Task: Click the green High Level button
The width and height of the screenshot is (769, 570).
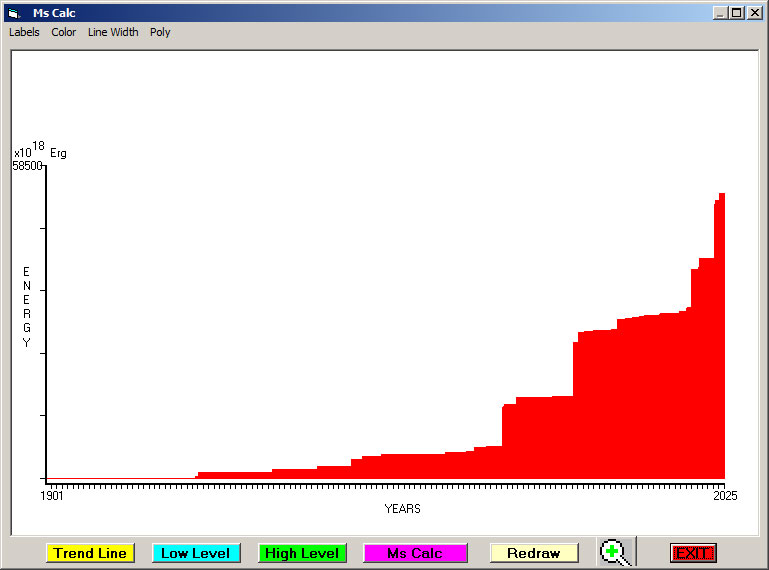Action: pyautogui.click(x=302, y=553)
